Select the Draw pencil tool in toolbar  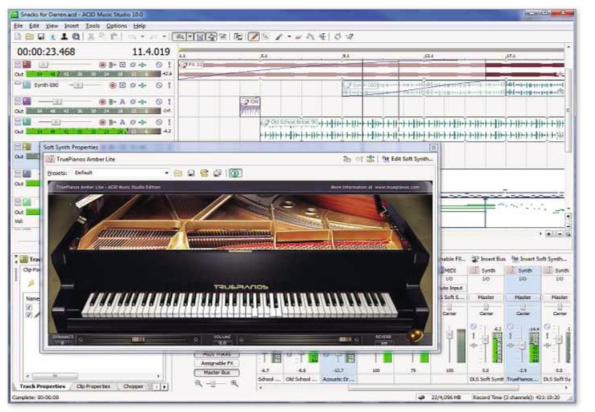pos(253,37)
